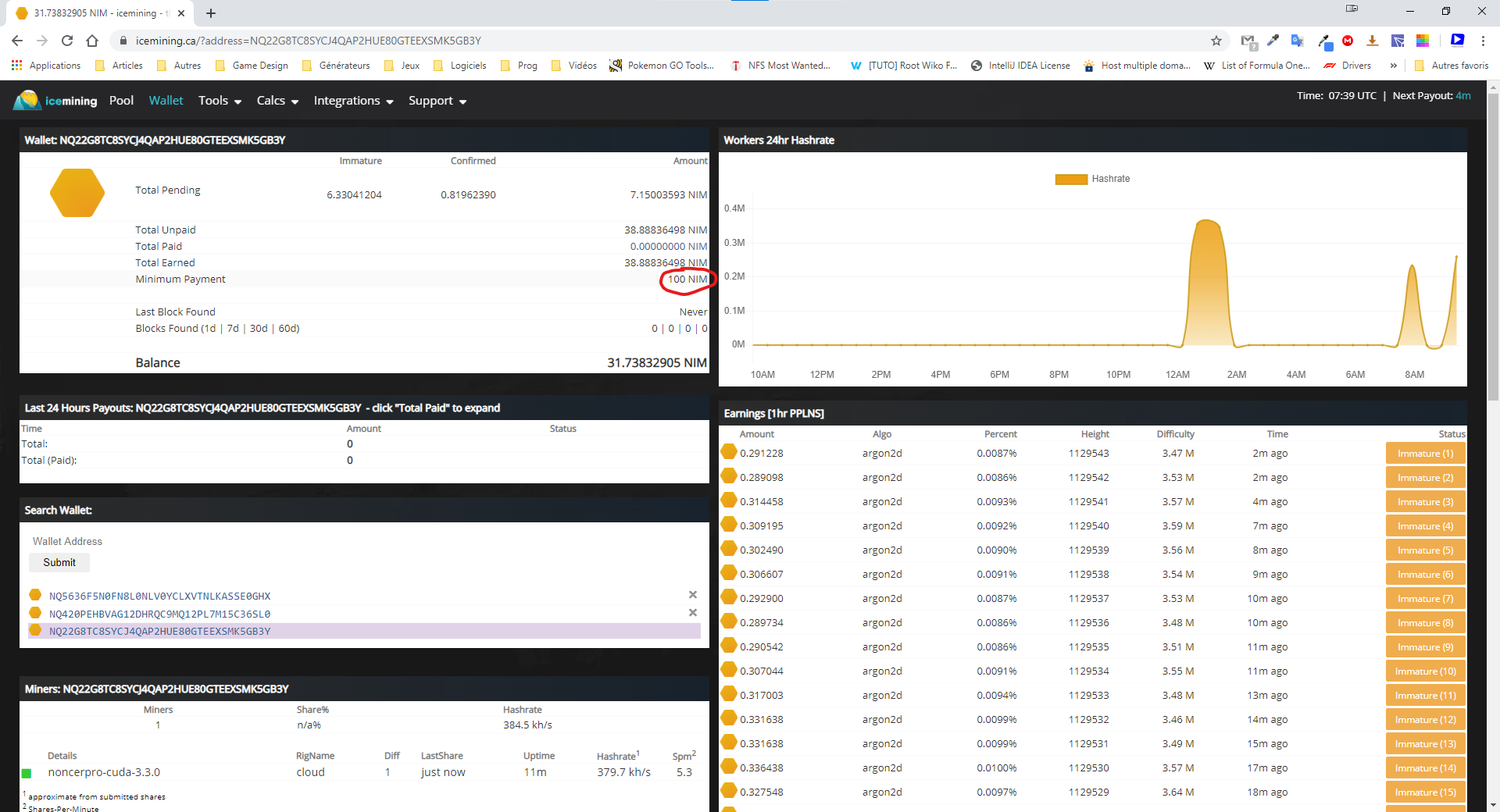Expand the Tools dropdown menu
The width and height of the screenshot is (1500, 812).
coord(220,101)
